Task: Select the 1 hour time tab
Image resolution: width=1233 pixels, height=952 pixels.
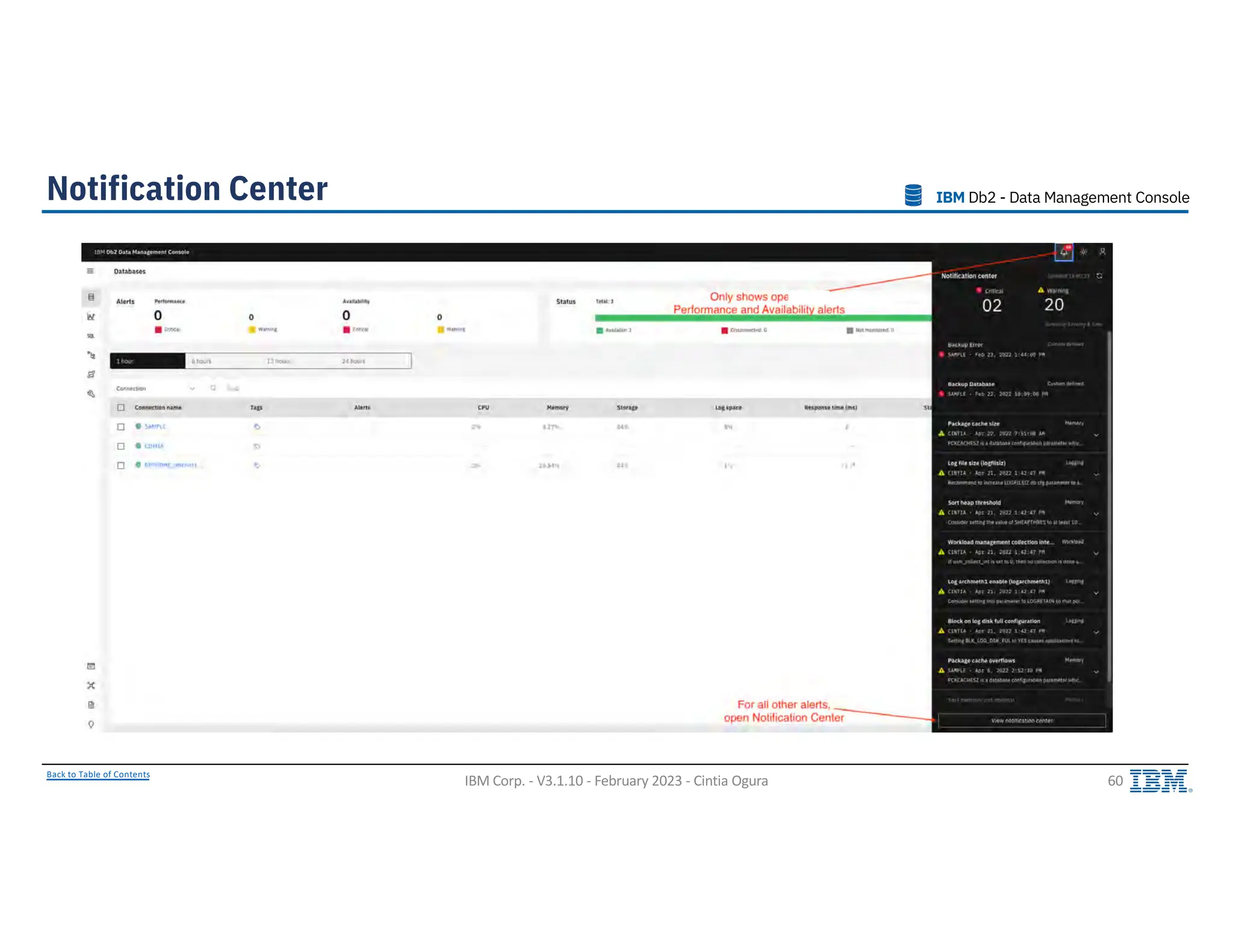Action: click(148, 361)
